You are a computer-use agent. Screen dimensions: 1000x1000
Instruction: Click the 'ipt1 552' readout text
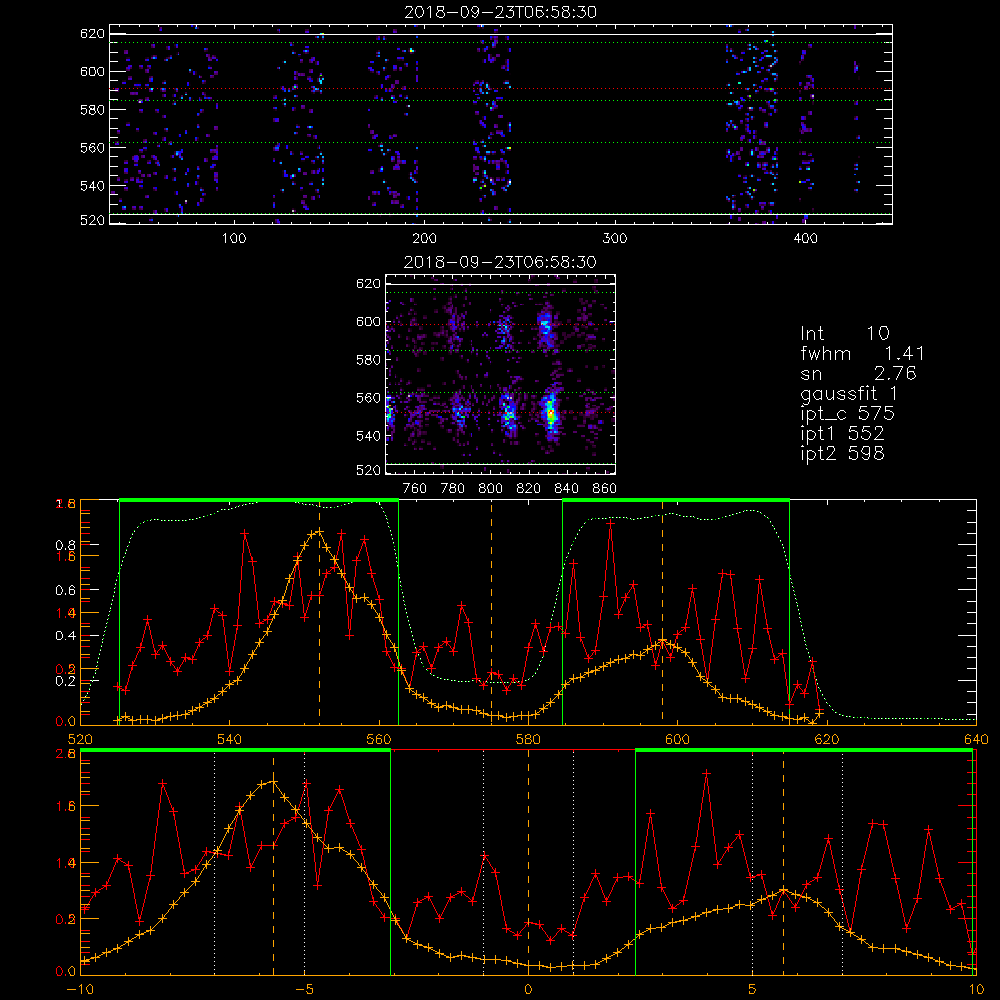click(x=842, y=434)
